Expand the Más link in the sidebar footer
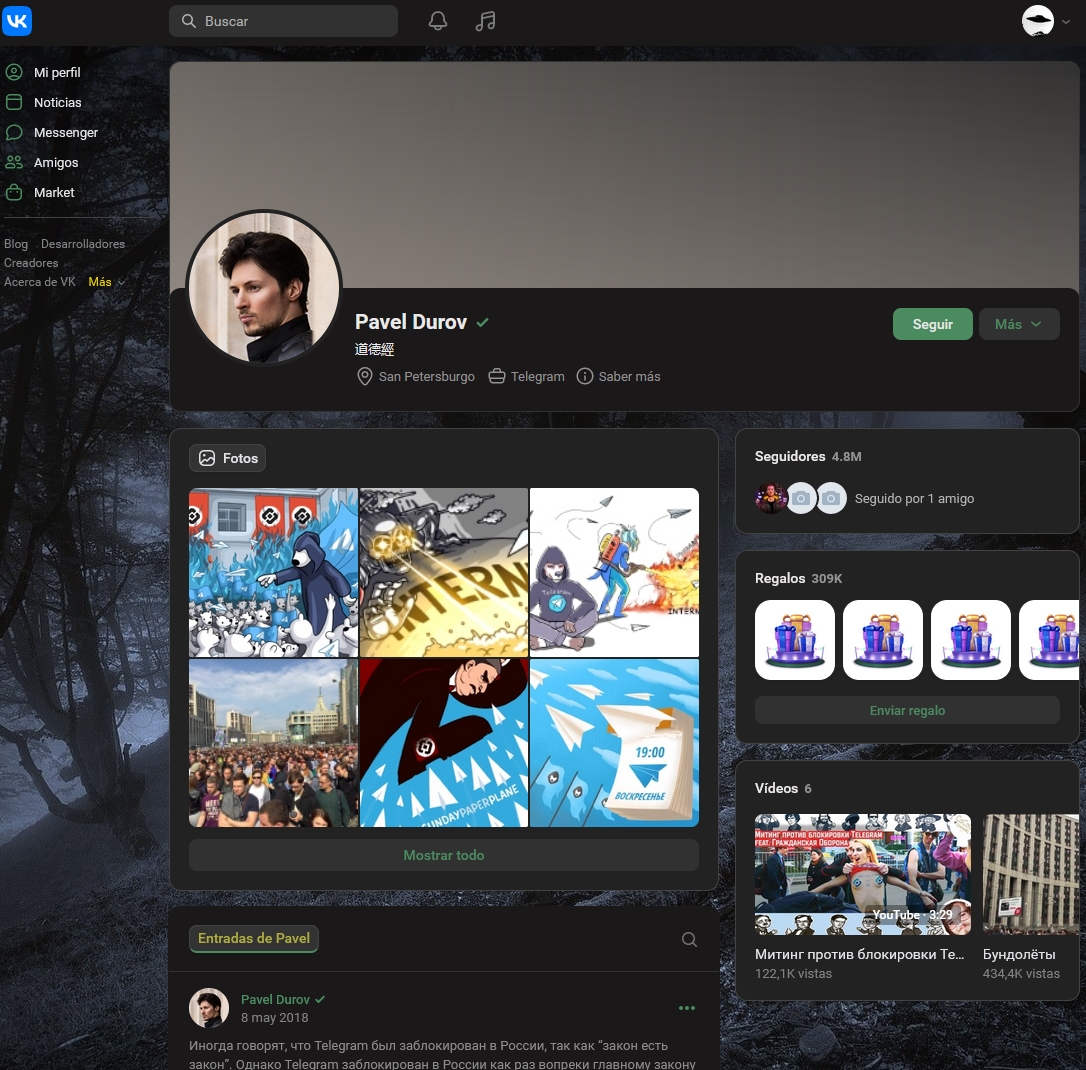 (x=106, y=282)
